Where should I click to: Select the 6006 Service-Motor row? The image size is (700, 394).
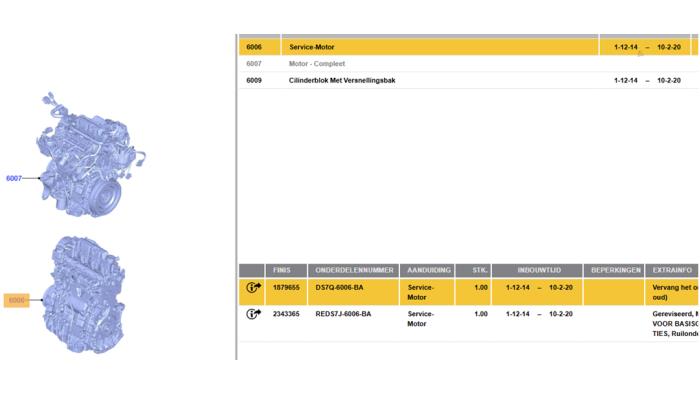coord(468,47)
